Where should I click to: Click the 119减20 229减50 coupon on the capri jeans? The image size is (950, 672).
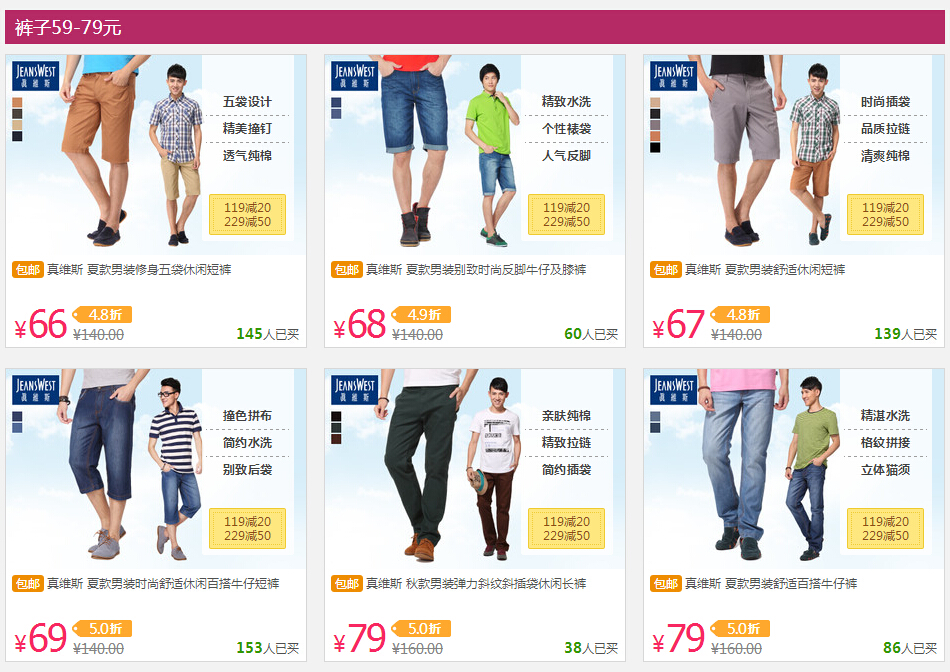click(247, 528)
